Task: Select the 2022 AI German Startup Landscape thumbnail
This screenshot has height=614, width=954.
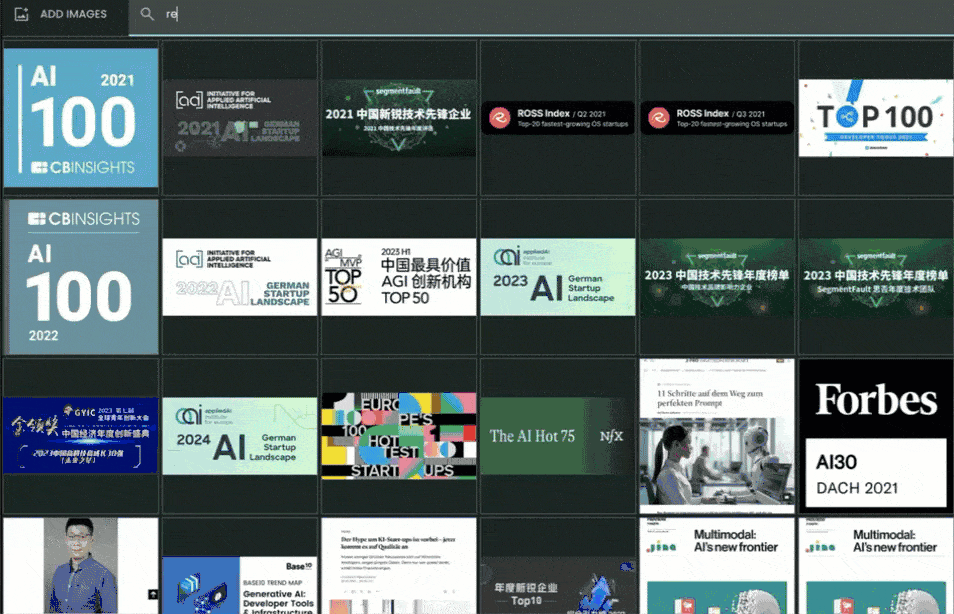Action: click(x=240, y=277)
